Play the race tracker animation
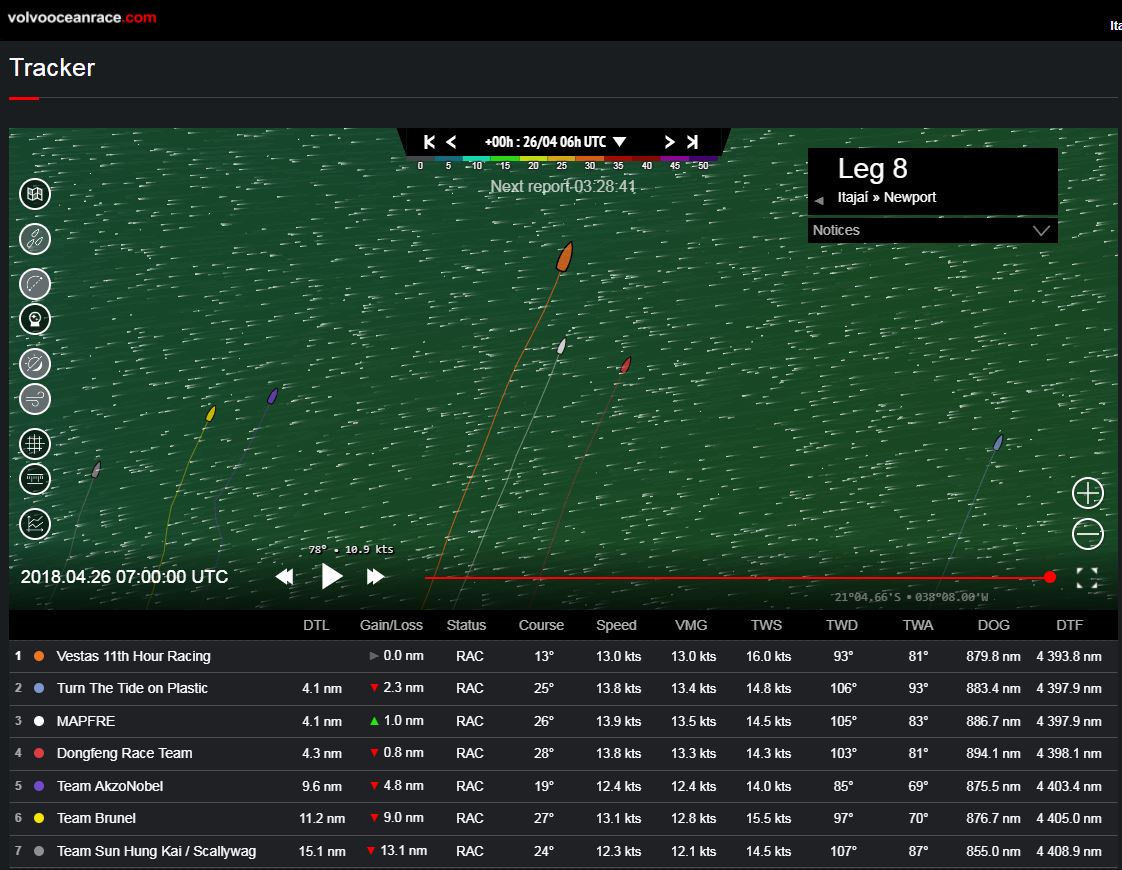 331,576
